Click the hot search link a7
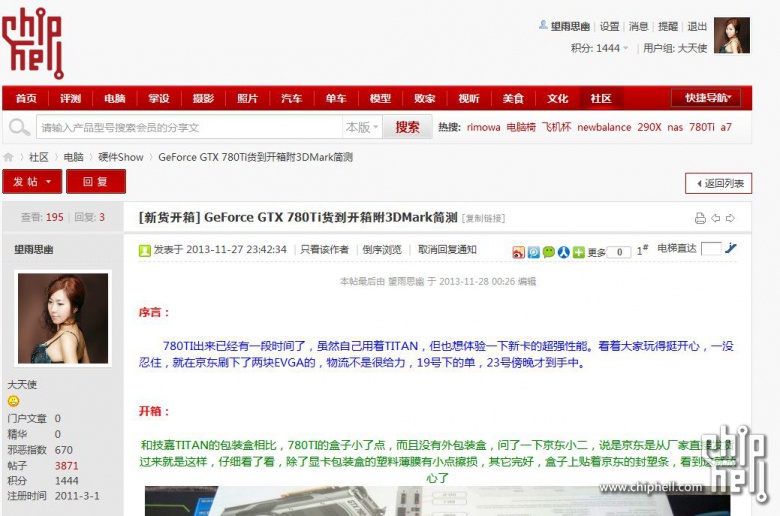780x516 pixels. [726, 127]
